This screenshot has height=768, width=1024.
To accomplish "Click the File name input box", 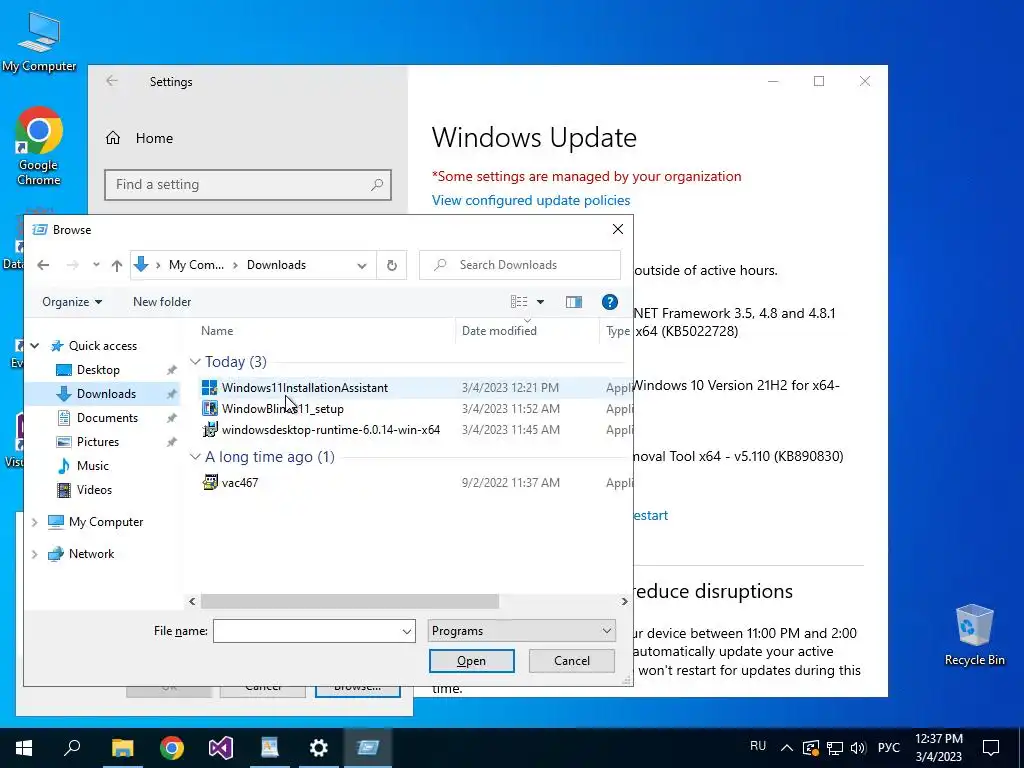I will click(306, 631).
